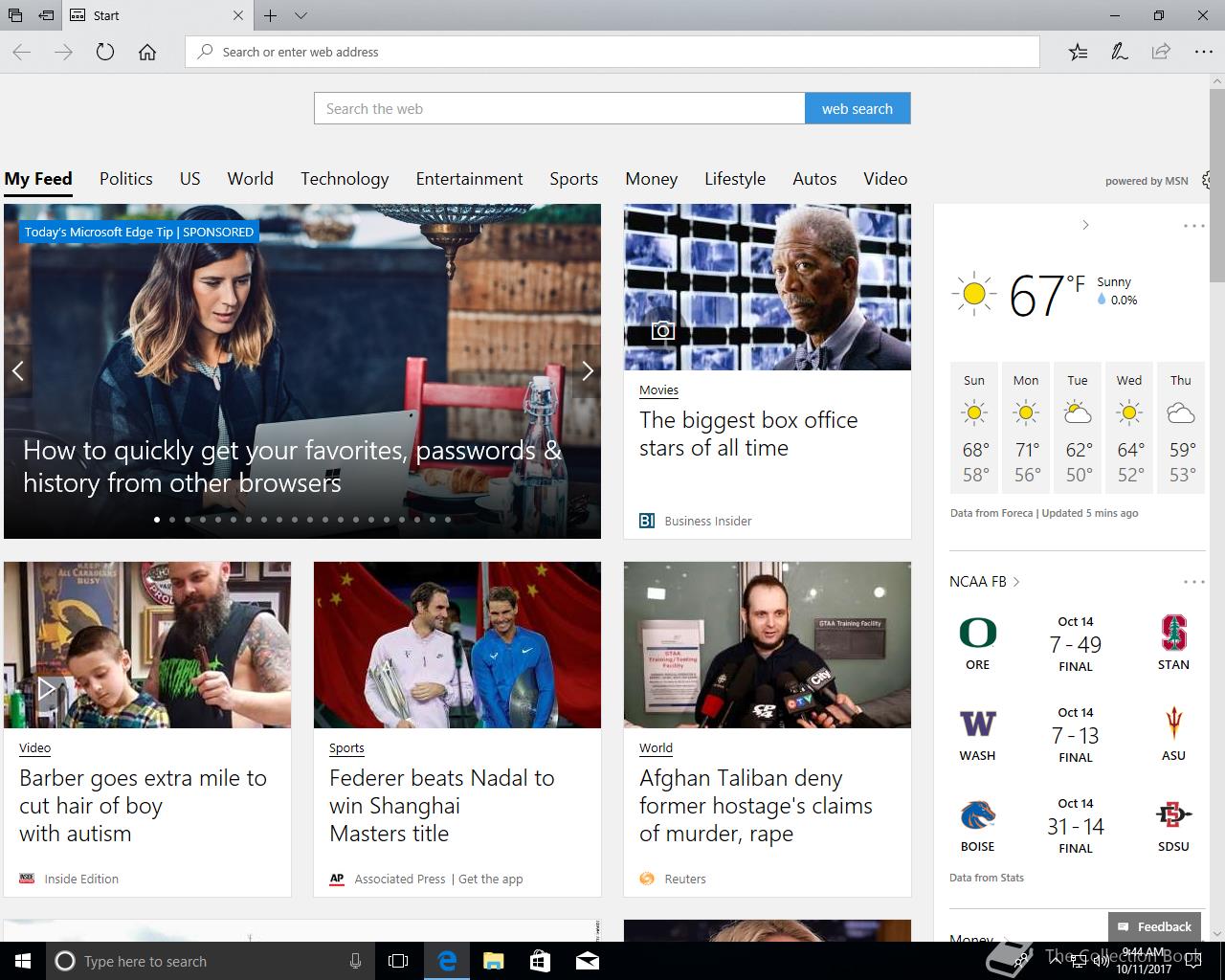Open the US news tab

pyautogui.click(x=189, y=179)
